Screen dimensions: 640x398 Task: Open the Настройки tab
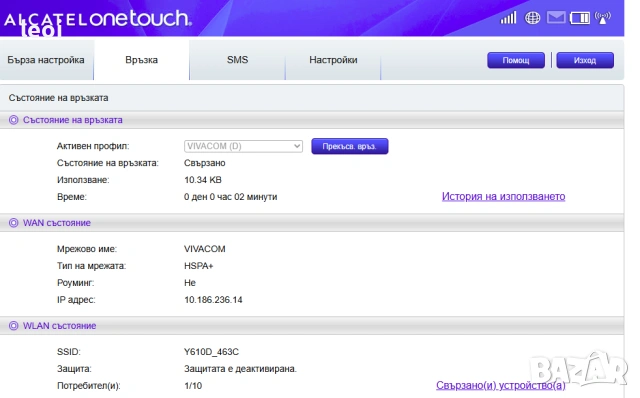[x=333, y=60]
